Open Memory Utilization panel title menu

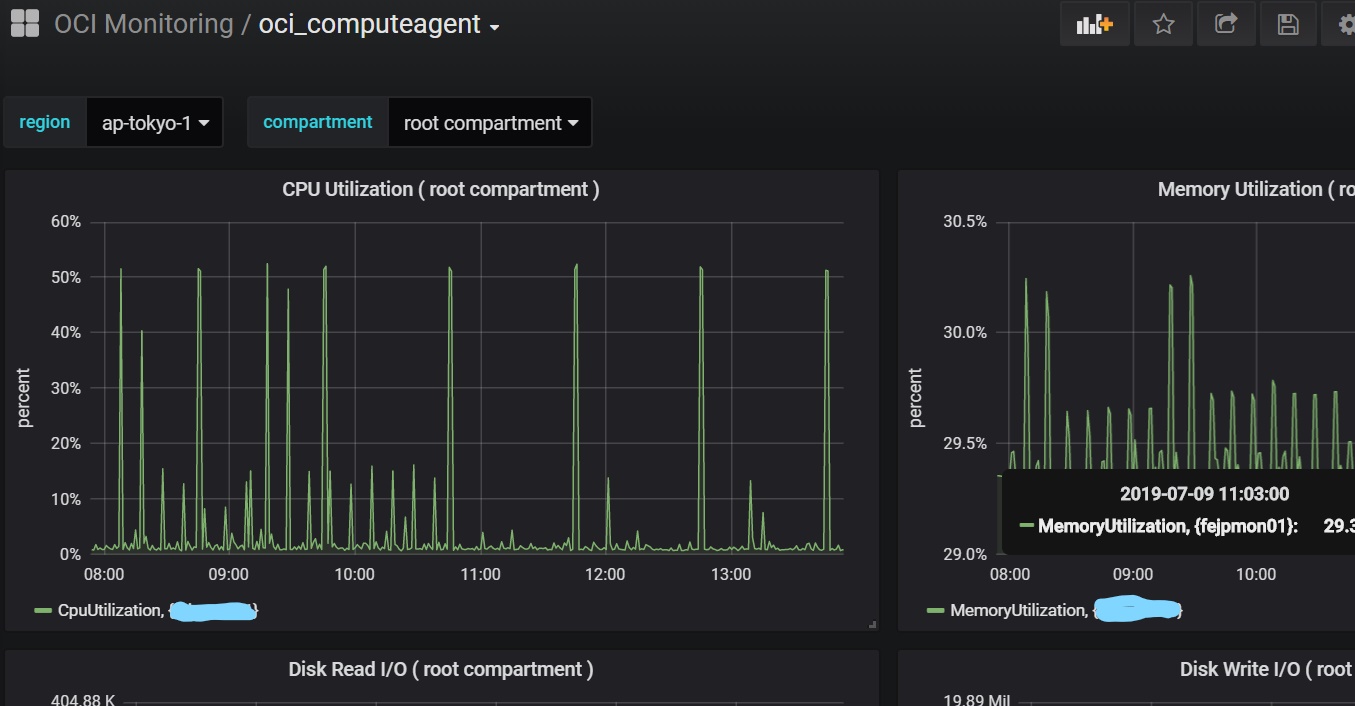coord(1255,189)
